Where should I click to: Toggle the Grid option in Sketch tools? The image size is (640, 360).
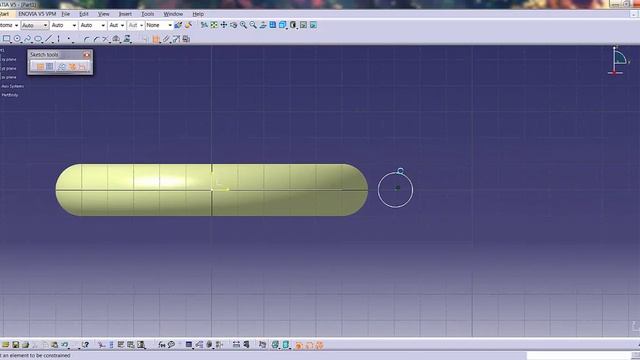[x=40, y=67]
